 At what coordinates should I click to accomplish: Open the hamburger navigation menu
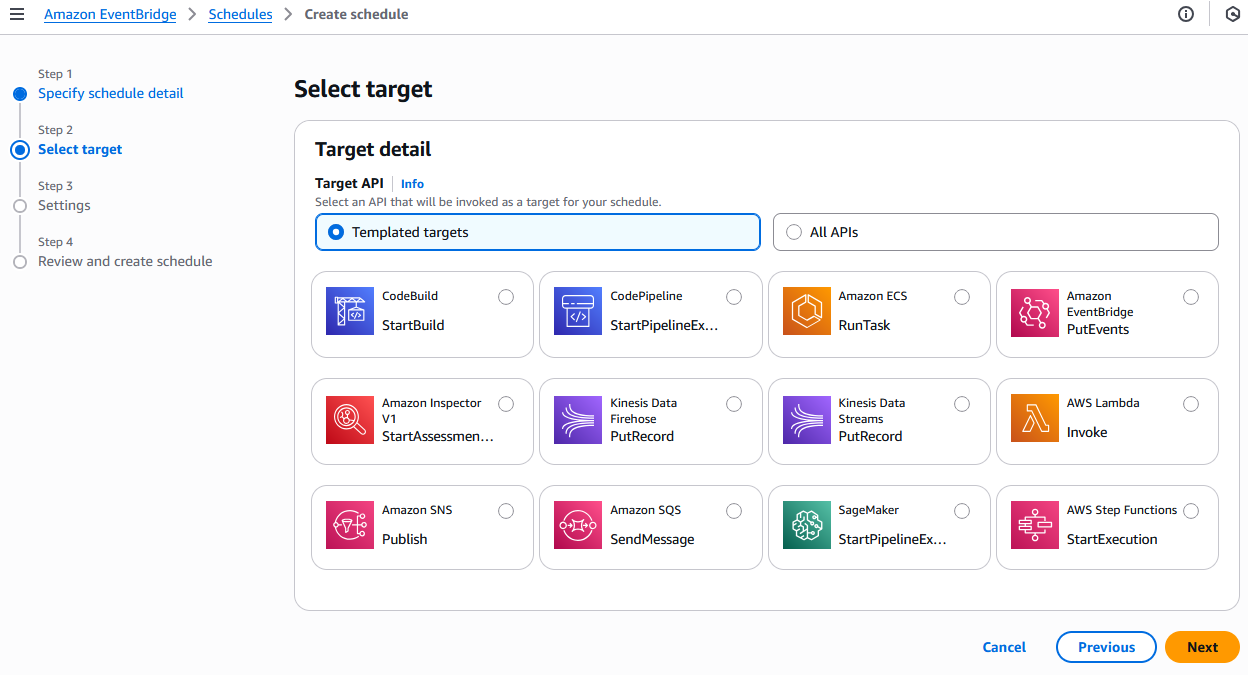pyautogui.click(x=17, y=14)
